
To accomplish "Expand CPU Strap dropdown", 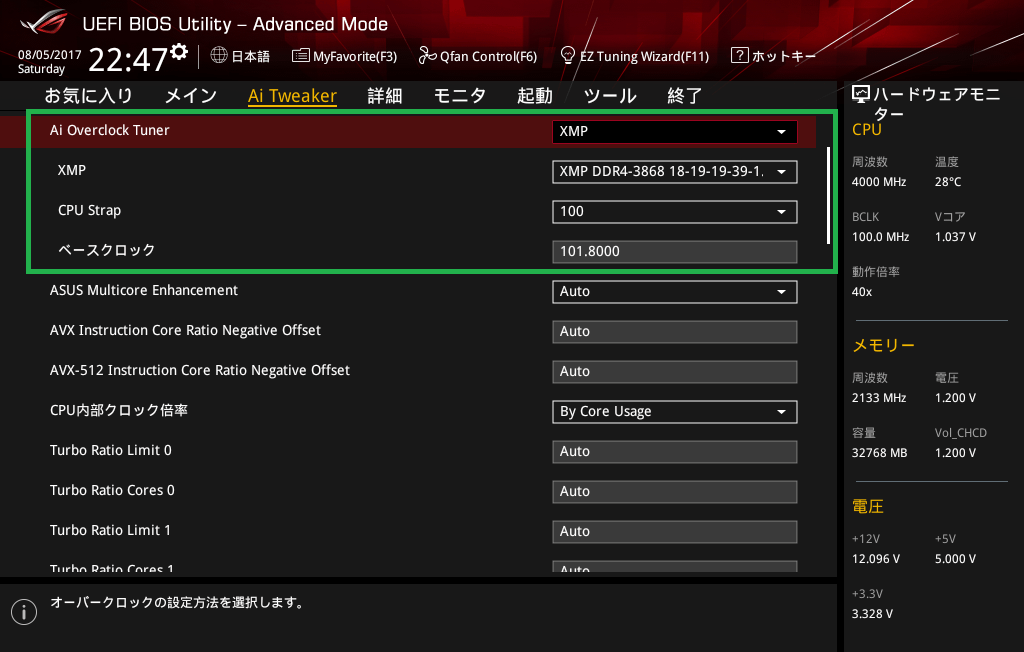I will pyautogui.click(x=675, y=212).
